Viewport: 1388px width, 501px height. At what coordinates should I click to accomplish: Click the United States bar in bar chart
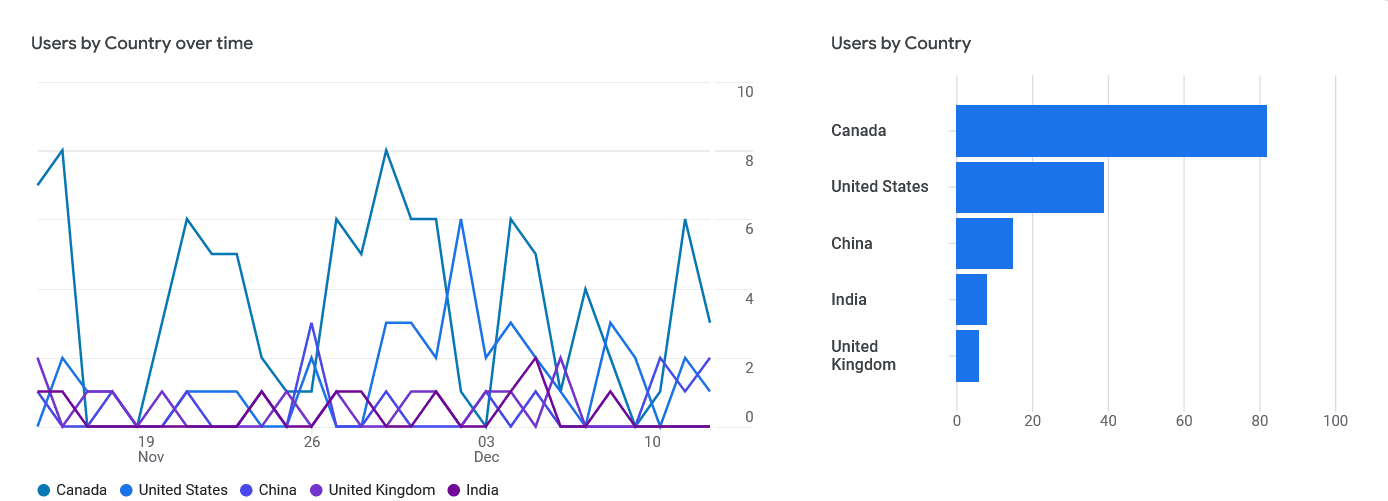tap(1030, 187)
